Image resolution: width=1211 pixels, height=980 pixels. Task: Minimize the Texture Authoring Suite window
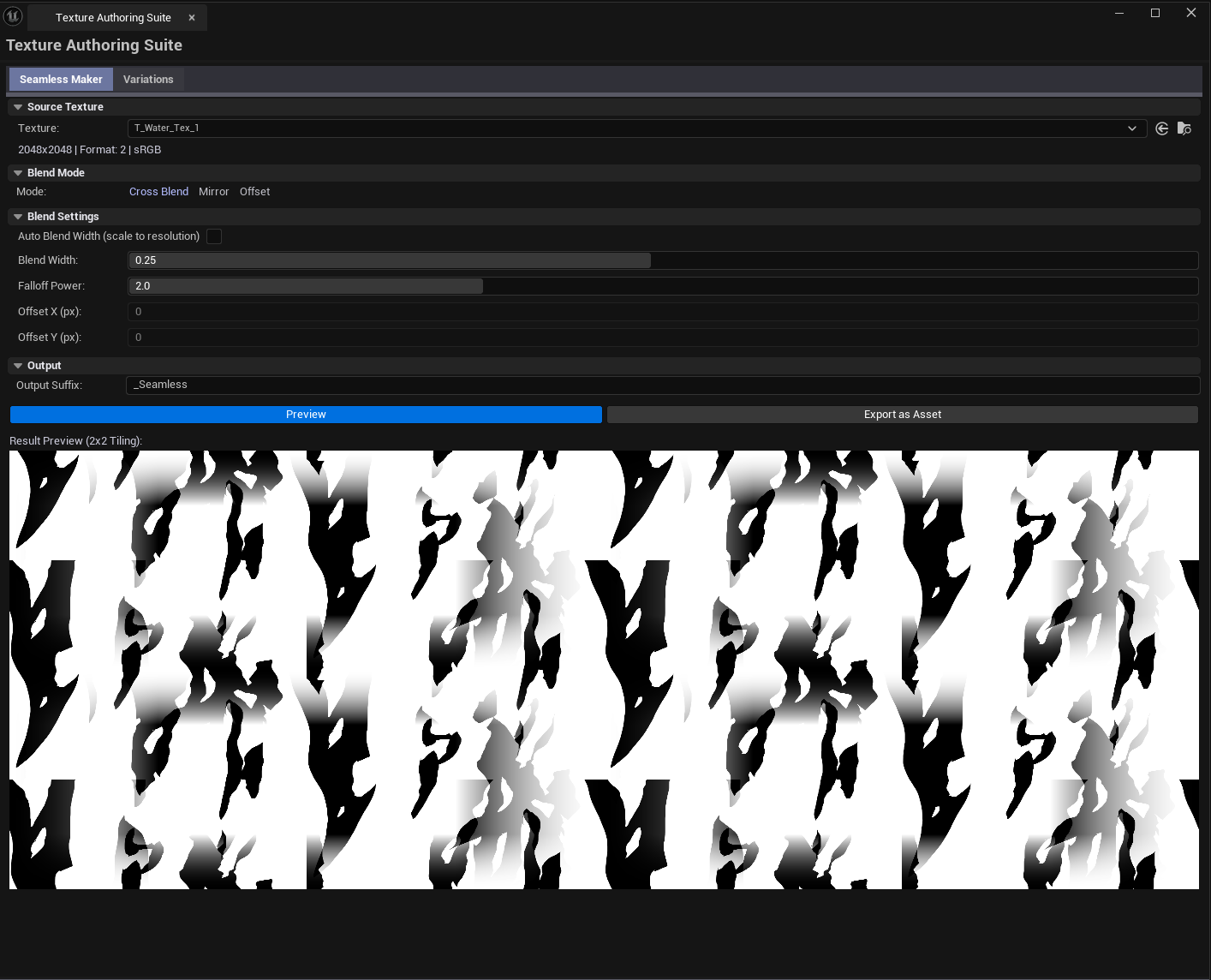[1119, 13]
